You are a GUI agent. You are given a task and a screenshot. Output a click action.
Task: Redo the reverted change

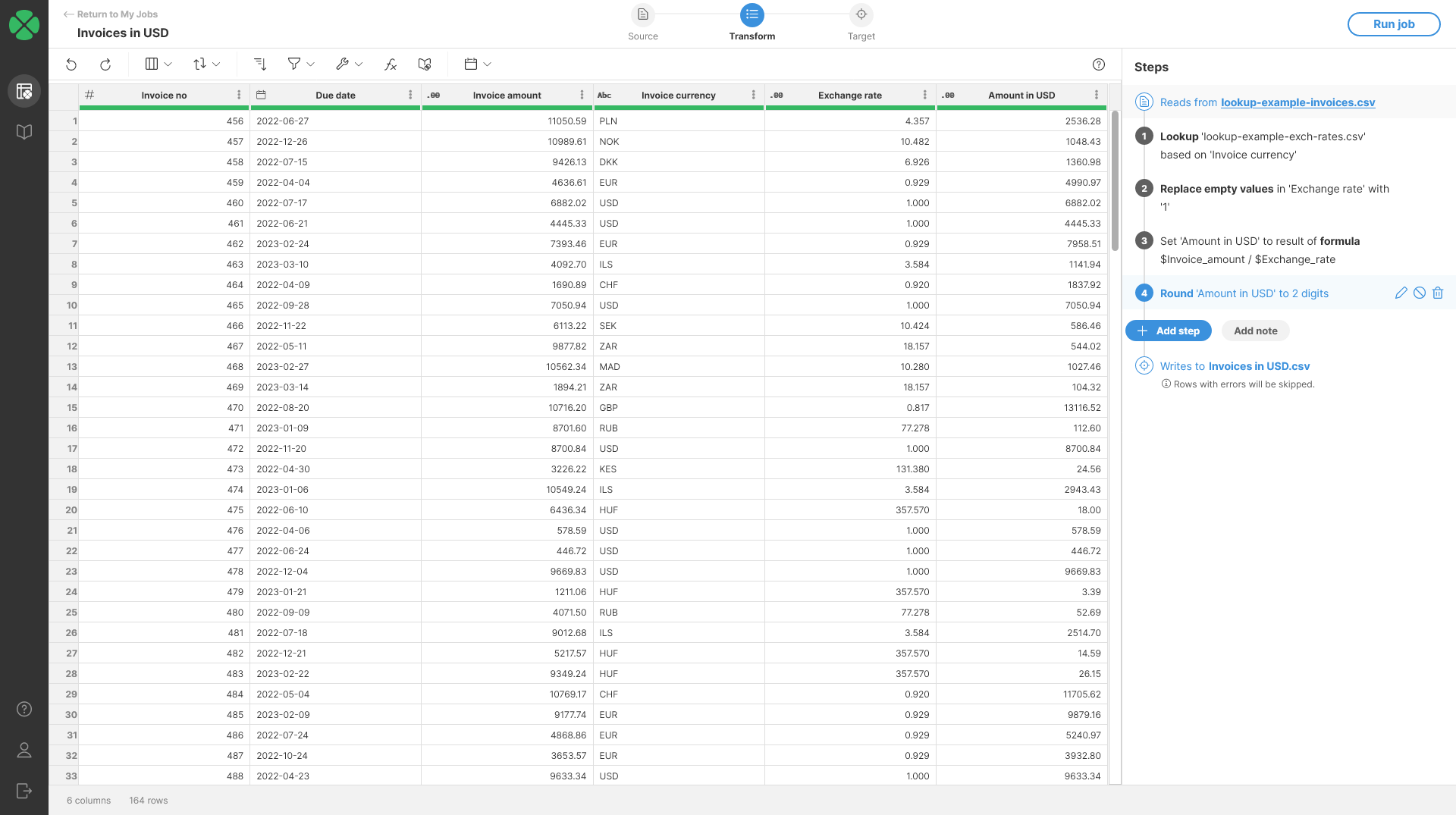(x=105, y=64)
